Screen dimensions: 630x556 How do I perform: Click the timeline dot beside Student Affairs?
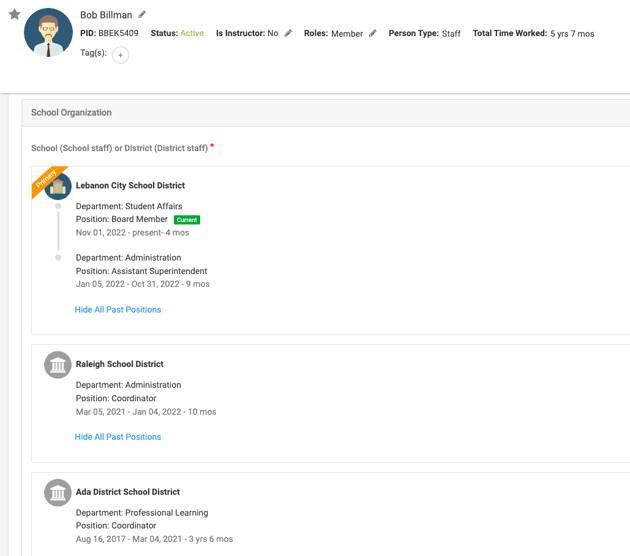pyautogui.click(x=58, y=206)
